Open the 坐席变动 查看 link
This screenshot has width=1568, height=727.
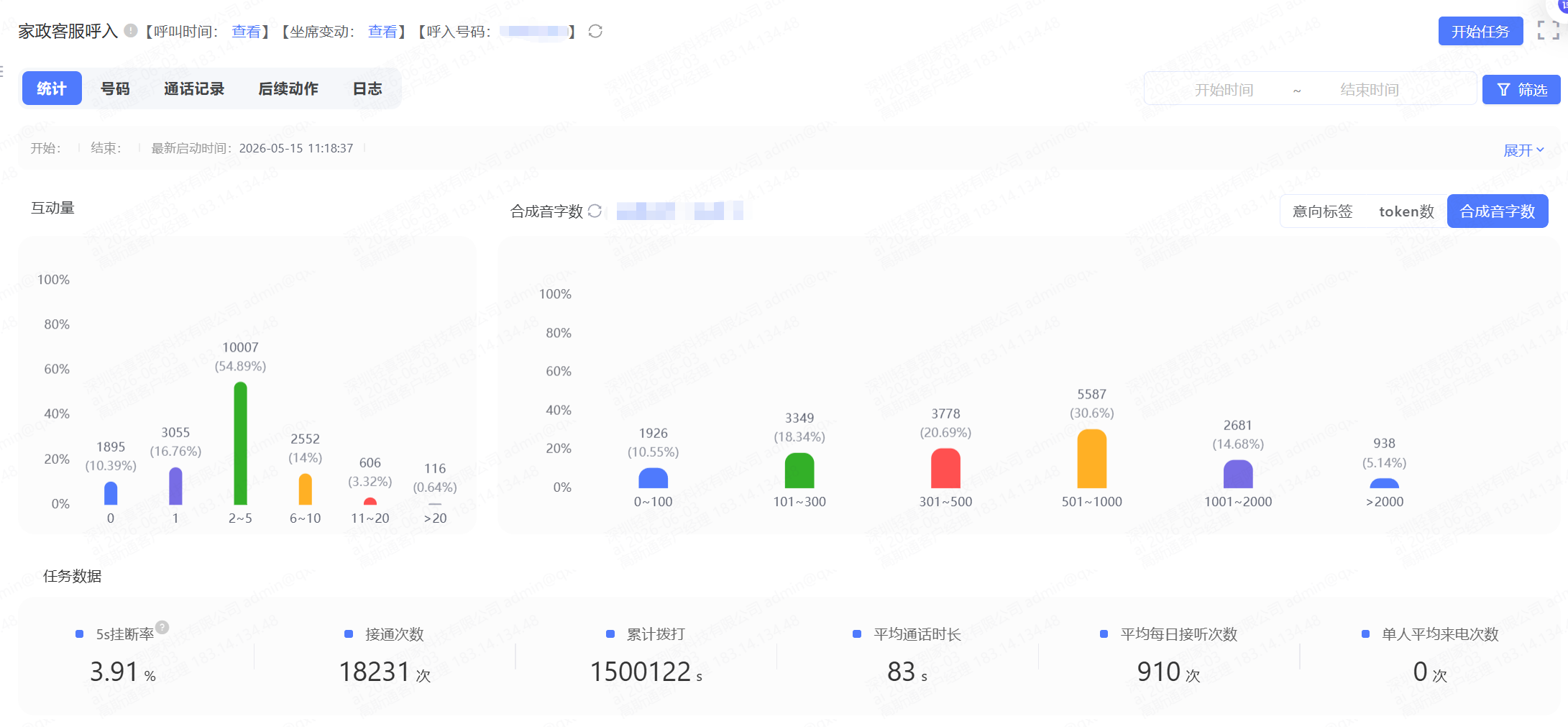click(x=382, y=32)
